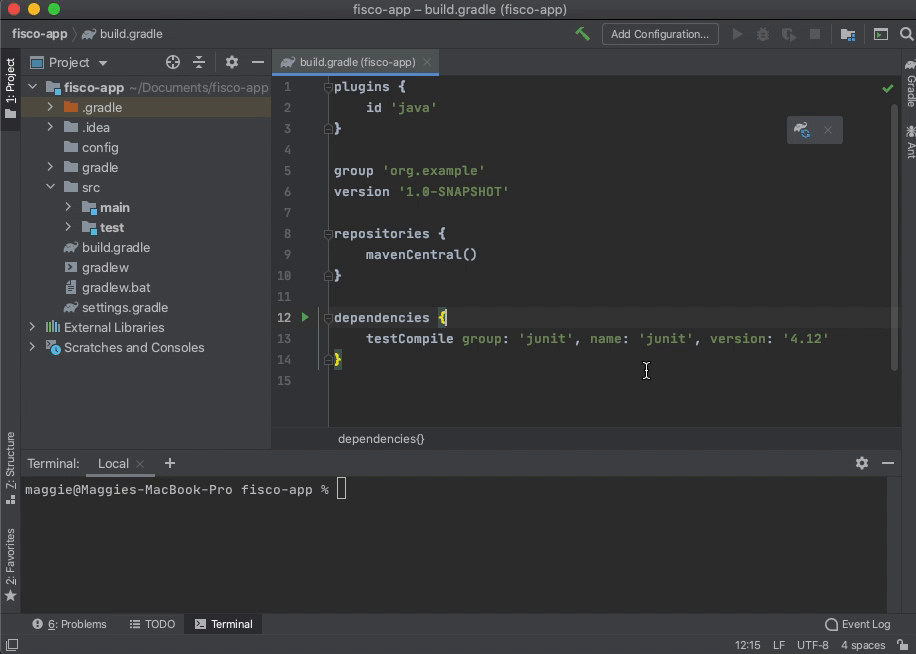Click the Run play icon in toolbar
This screenshot has width=916, height=654.
tap(738, 34)
